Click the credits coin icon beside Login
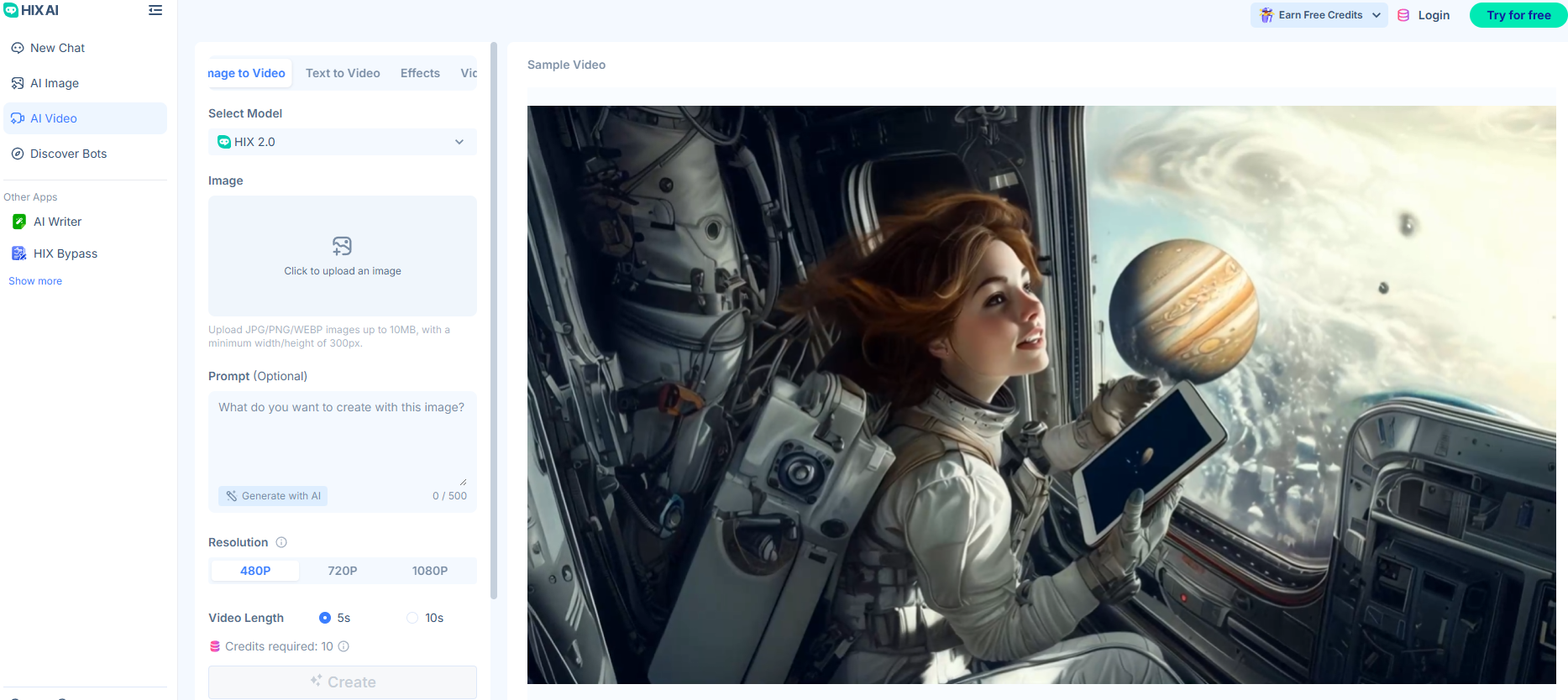Image resolution: width=1568 pixels, height=700 pixels. (x=1403, y=15)
